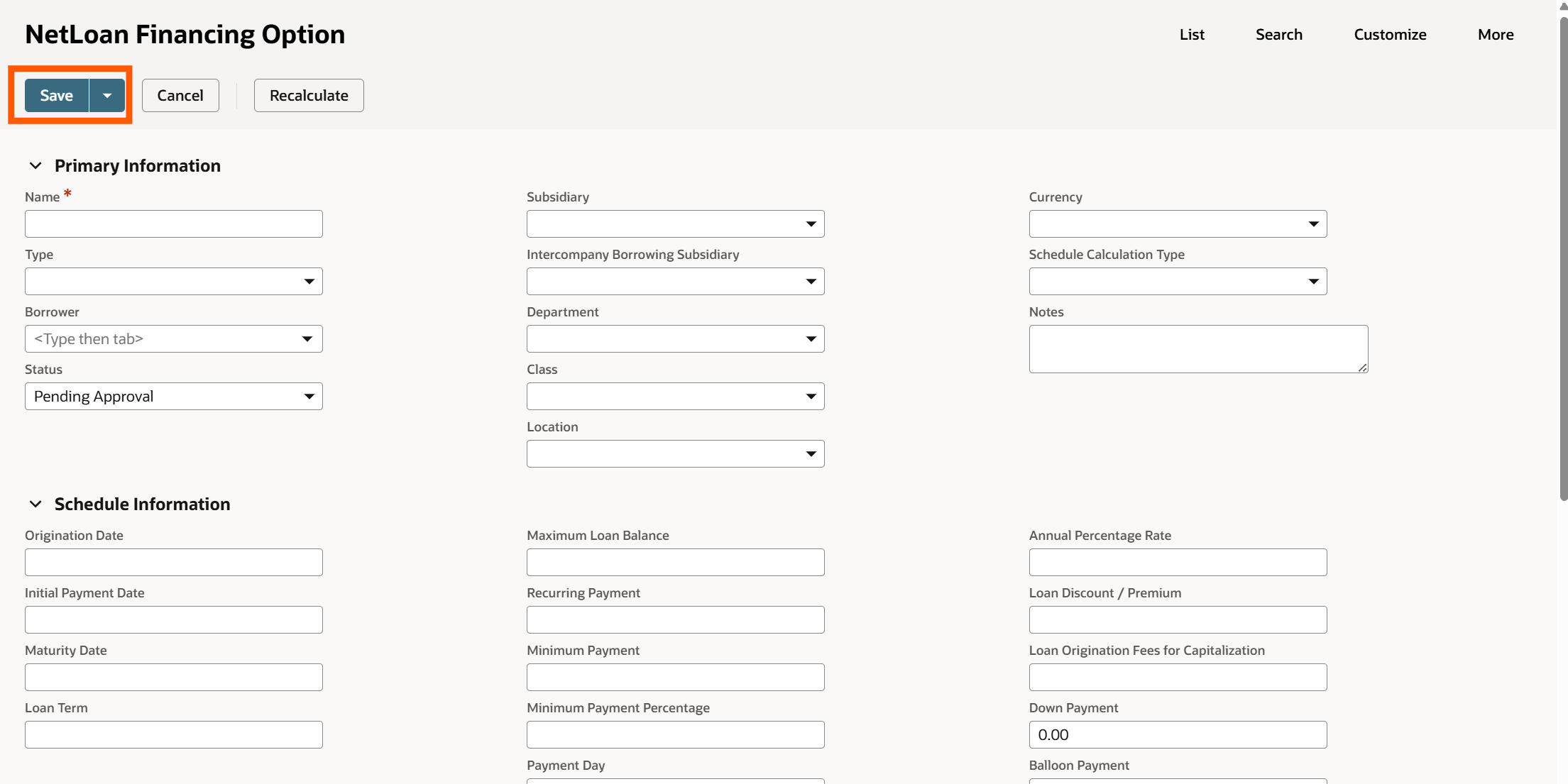This screenshot has width=1568, height=784.
Task: Collapse the Schedule Information section chevron
Action: [x=35, y=504]
